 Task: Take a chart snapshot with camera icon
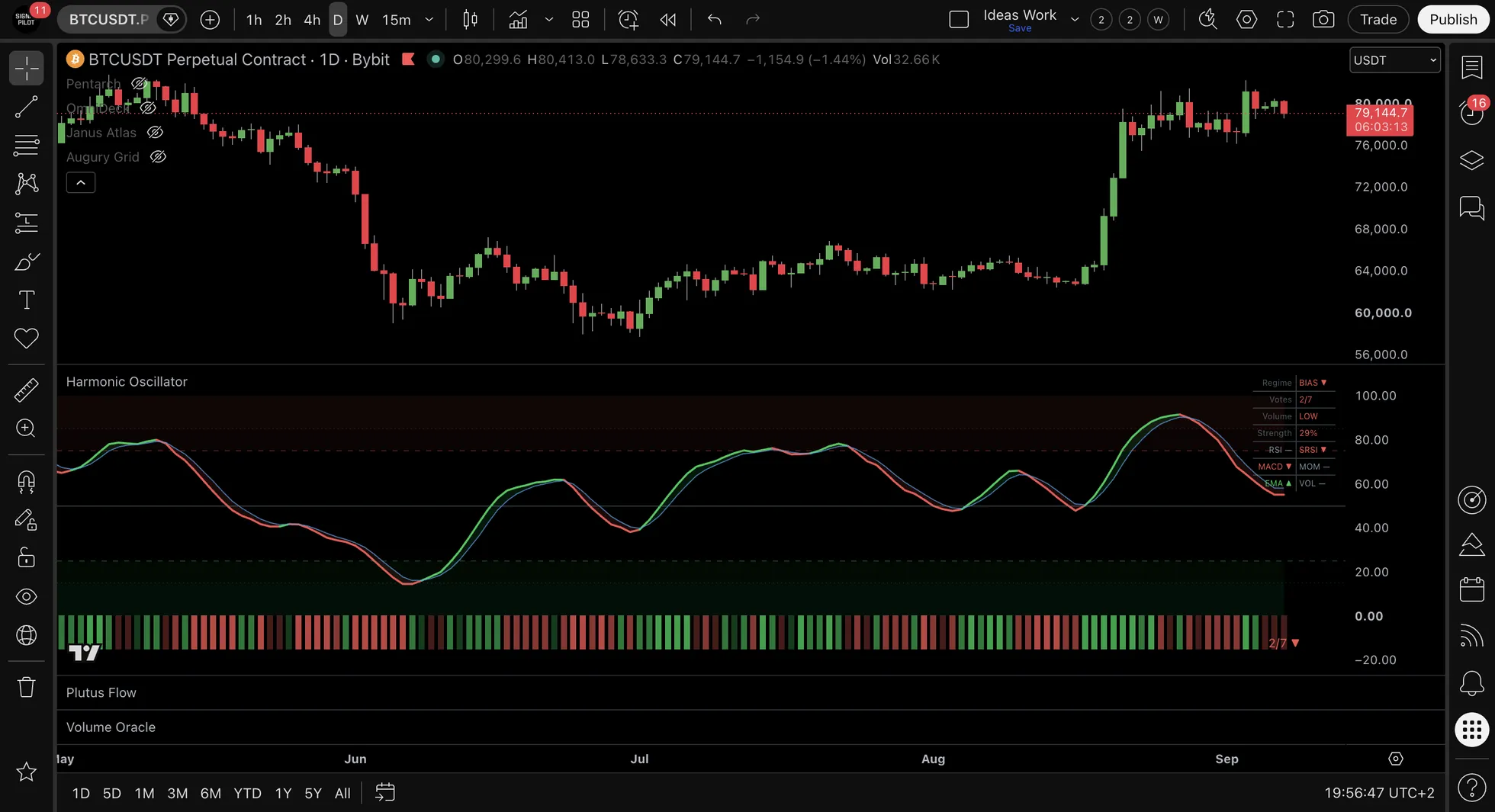[x=1323, y=20]
